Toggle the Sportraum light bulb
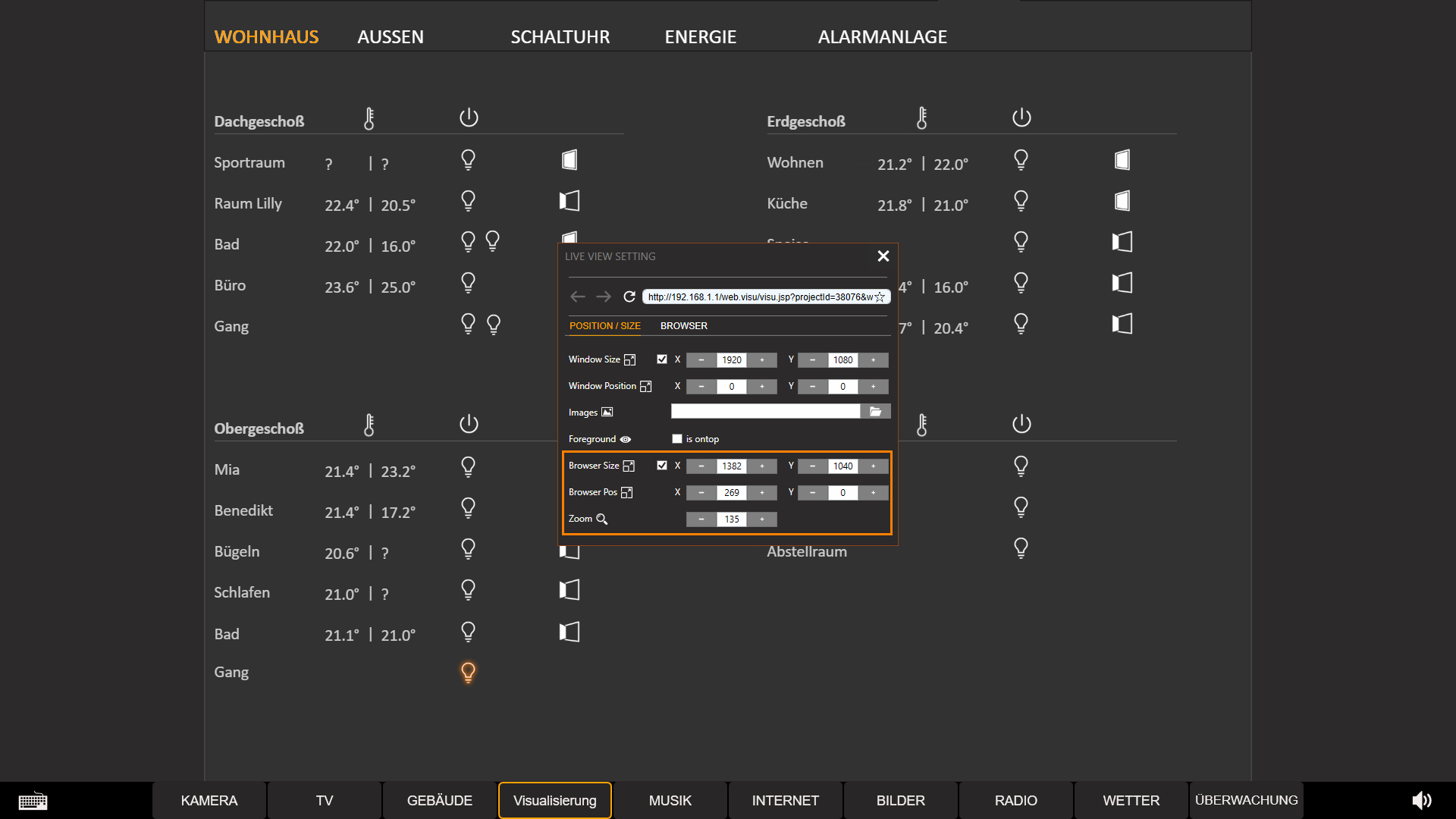 [468, 160]
